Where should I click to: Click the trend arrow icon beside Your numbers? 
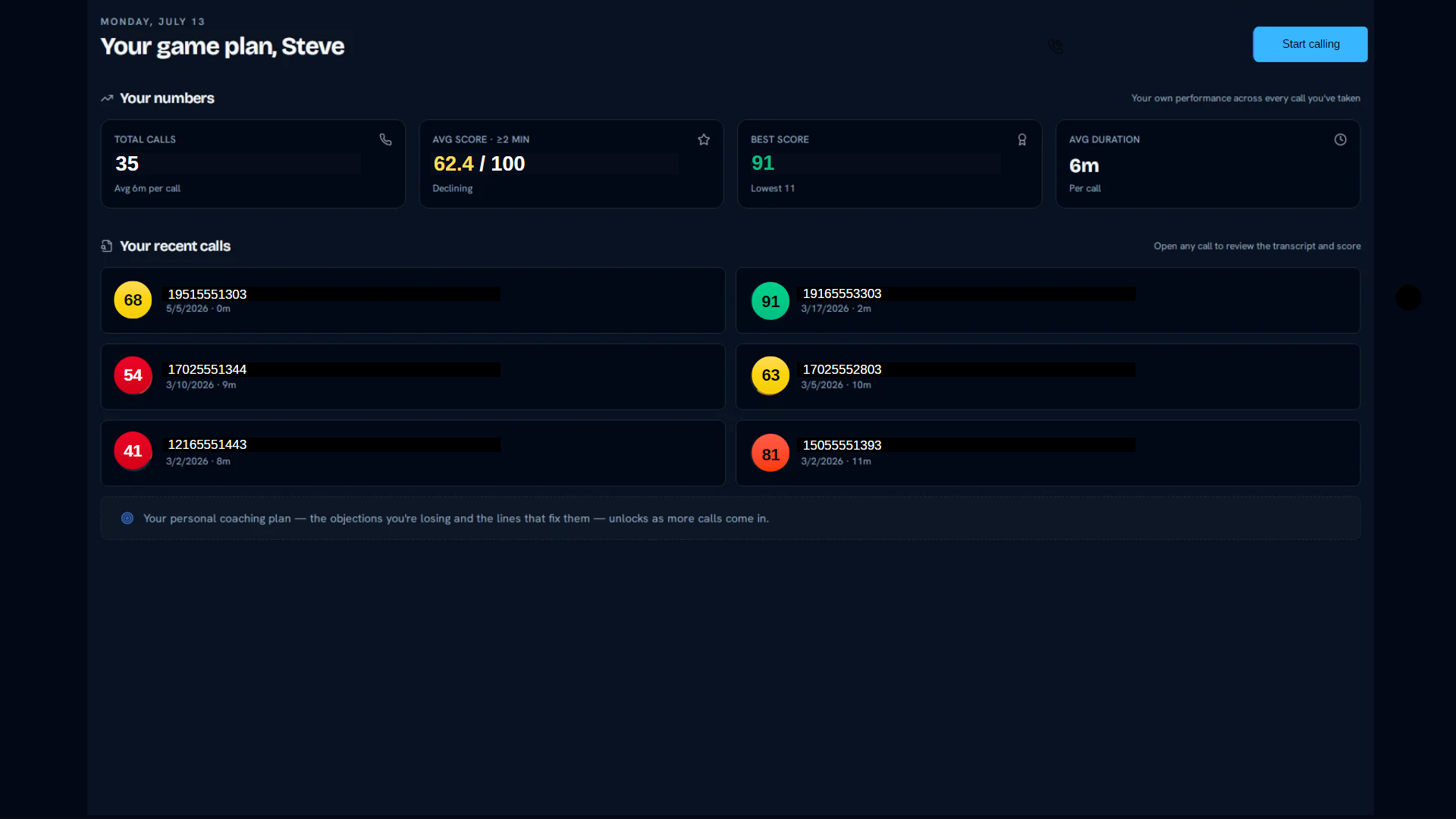107,99
